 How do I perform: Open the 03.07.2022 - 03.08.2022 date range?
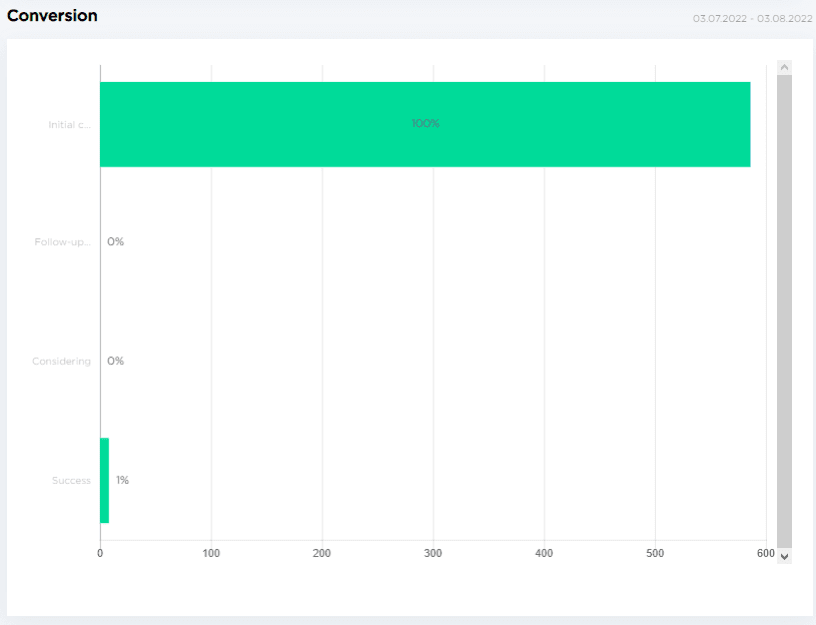(x=752, y=18)
